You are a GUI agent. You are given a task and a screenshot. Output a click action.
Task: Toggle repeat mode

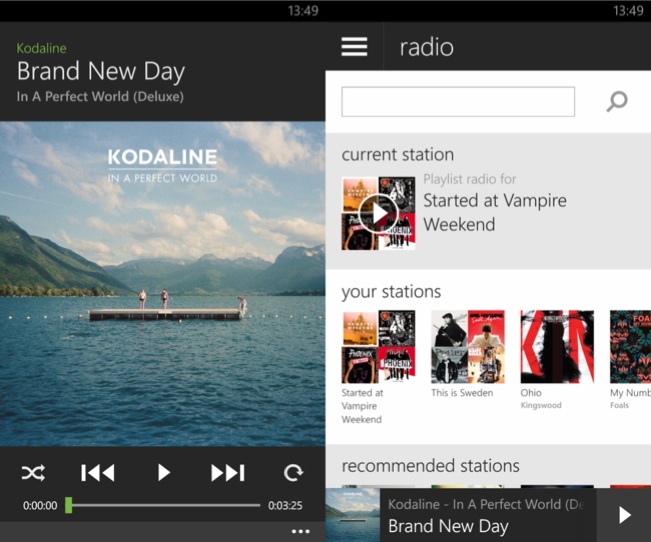(293, 473)
